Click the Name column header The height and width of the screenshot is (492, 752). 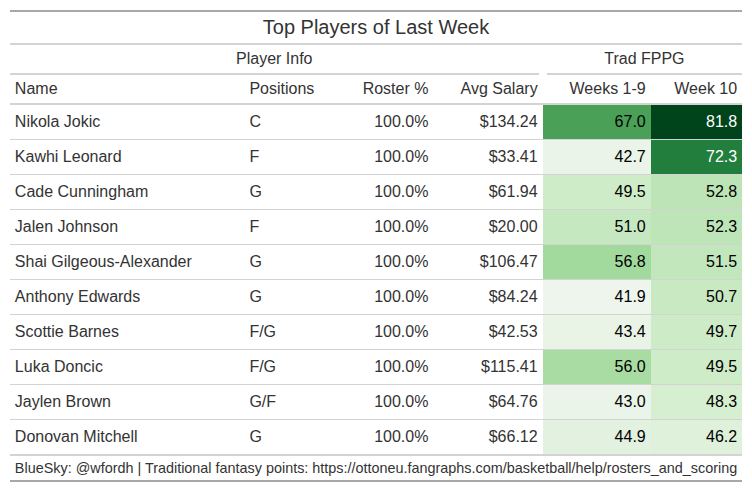coord(36,88)
